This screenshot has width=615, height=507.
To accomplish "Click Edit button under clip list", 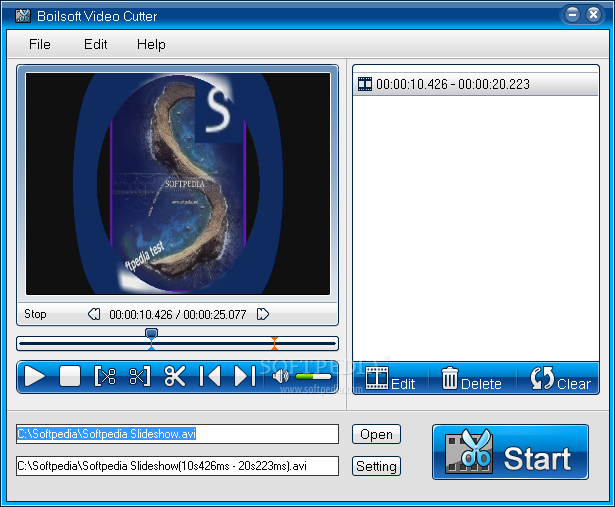I will click(390, 379).
